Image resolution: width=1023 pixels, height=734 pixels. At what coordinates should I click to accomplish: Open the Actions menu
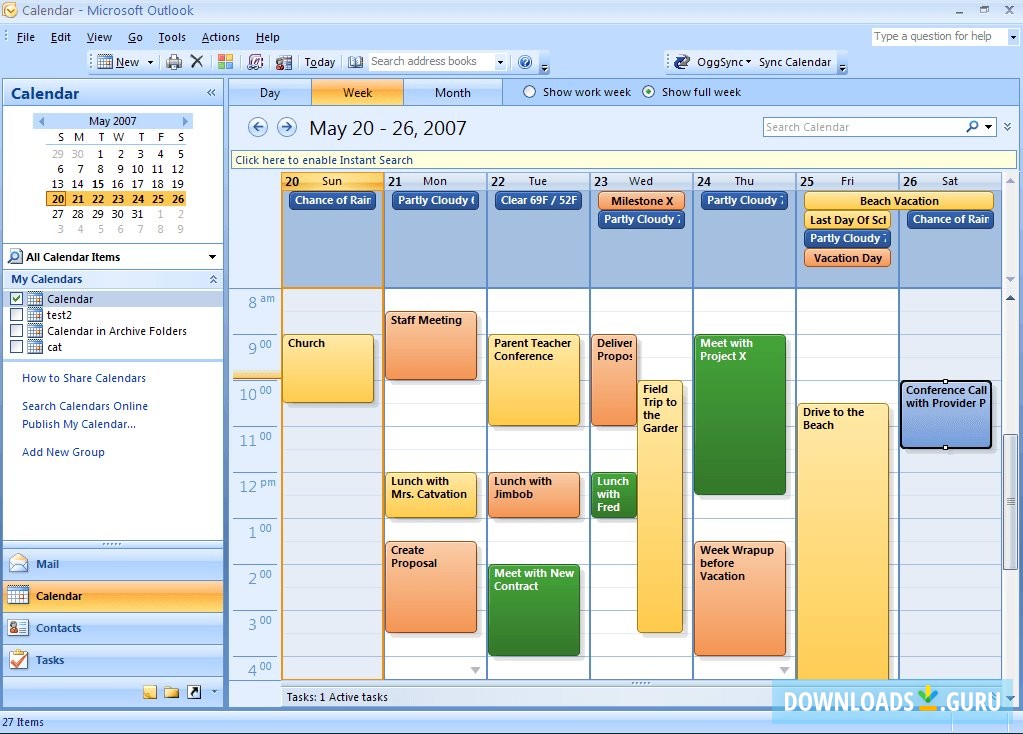[221, 37]
